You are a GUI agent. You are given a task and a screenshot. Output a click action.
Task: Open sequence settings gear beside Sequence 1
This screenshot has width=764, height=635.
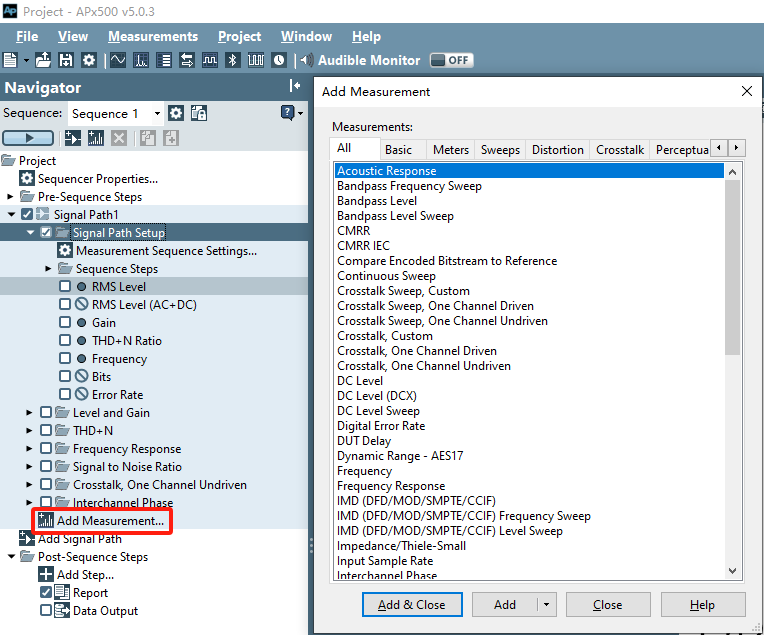[x=176, y=114]
